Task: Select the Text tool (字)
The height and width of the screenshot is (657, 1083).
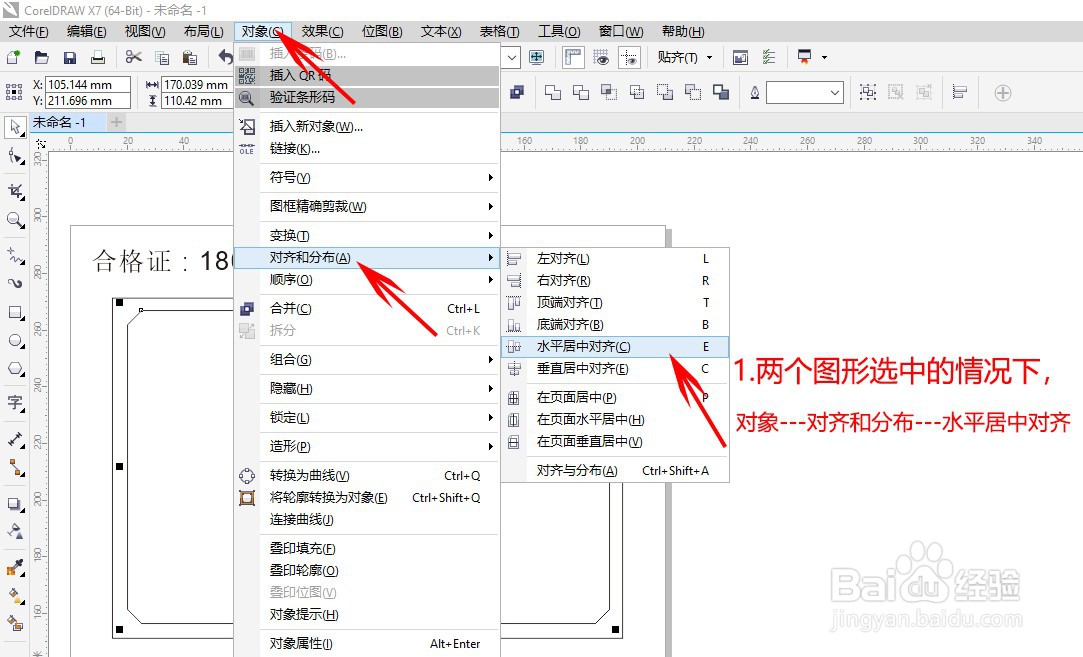Action: pyautogui.click(x=15, y=403)
